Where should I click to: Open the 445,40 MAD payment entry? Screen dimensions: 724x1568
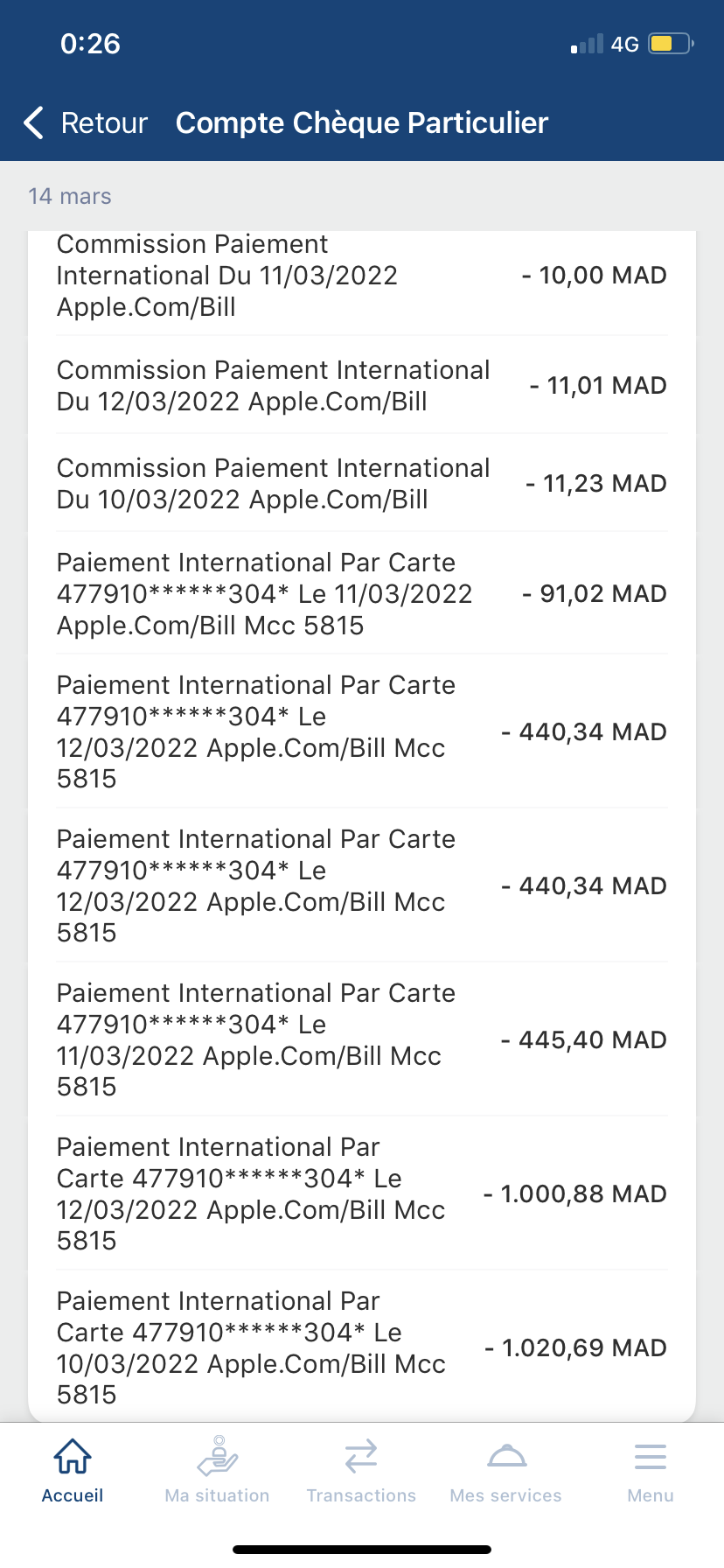[x=362, y=1039]
